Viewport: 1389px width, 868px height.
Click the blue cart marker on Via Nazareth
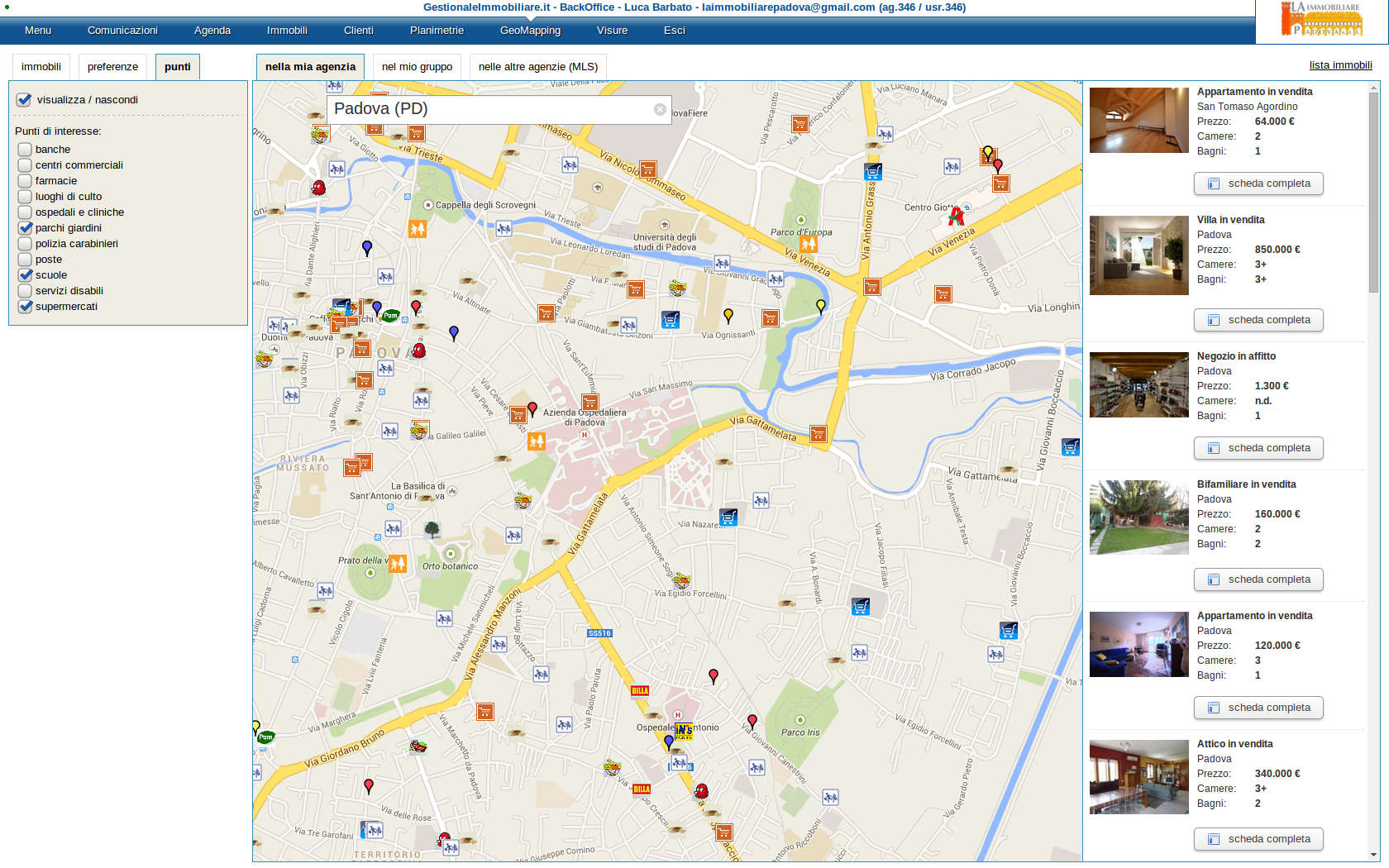(728, 517)
